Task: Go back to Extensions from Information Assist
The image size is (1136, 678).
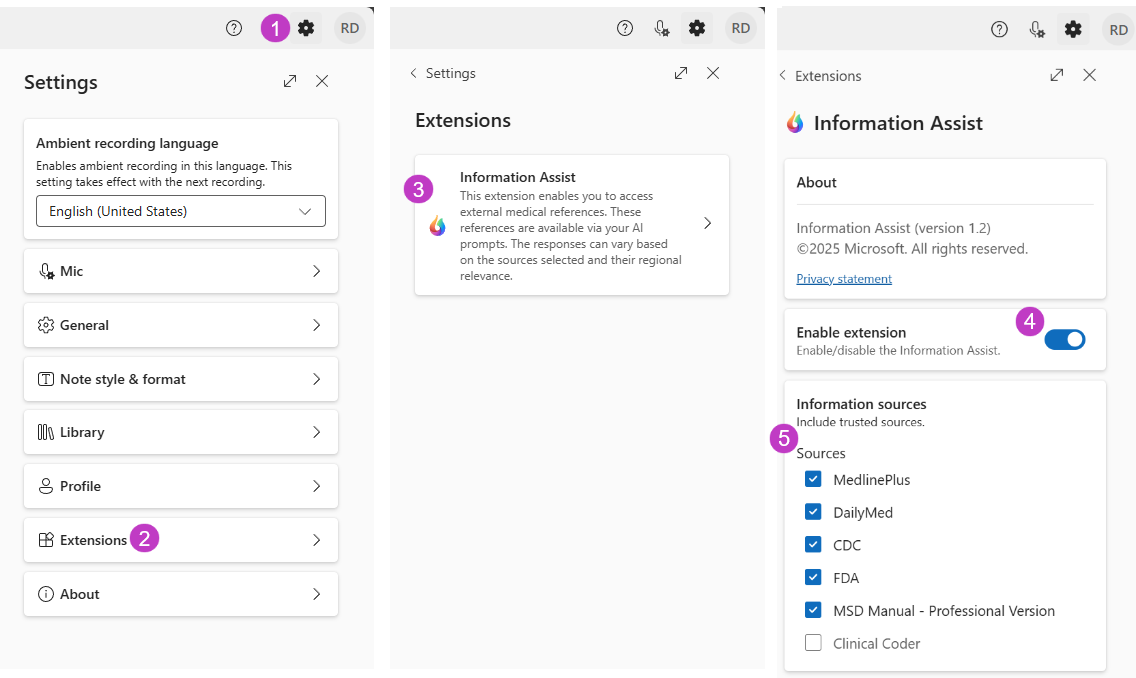Action: tap(819, 76)
